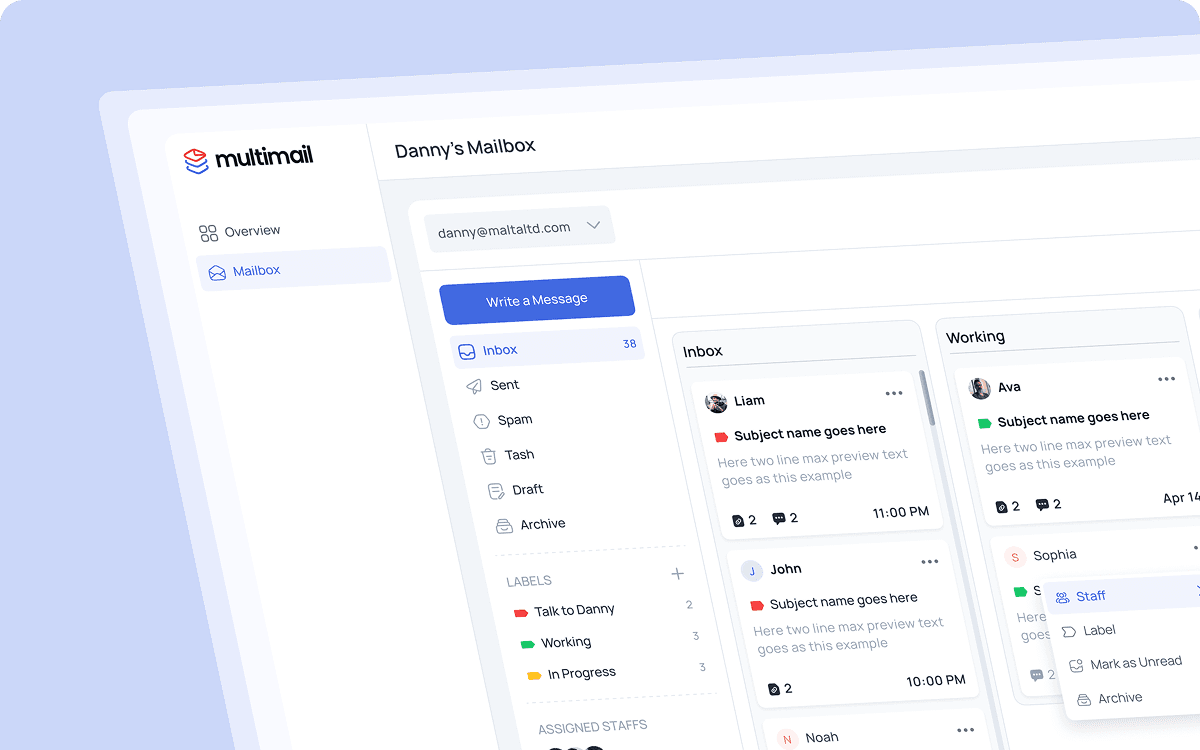Click the plus button to add a label
This screenshot has height=750, width=1200.
click(x=678, y=573)
